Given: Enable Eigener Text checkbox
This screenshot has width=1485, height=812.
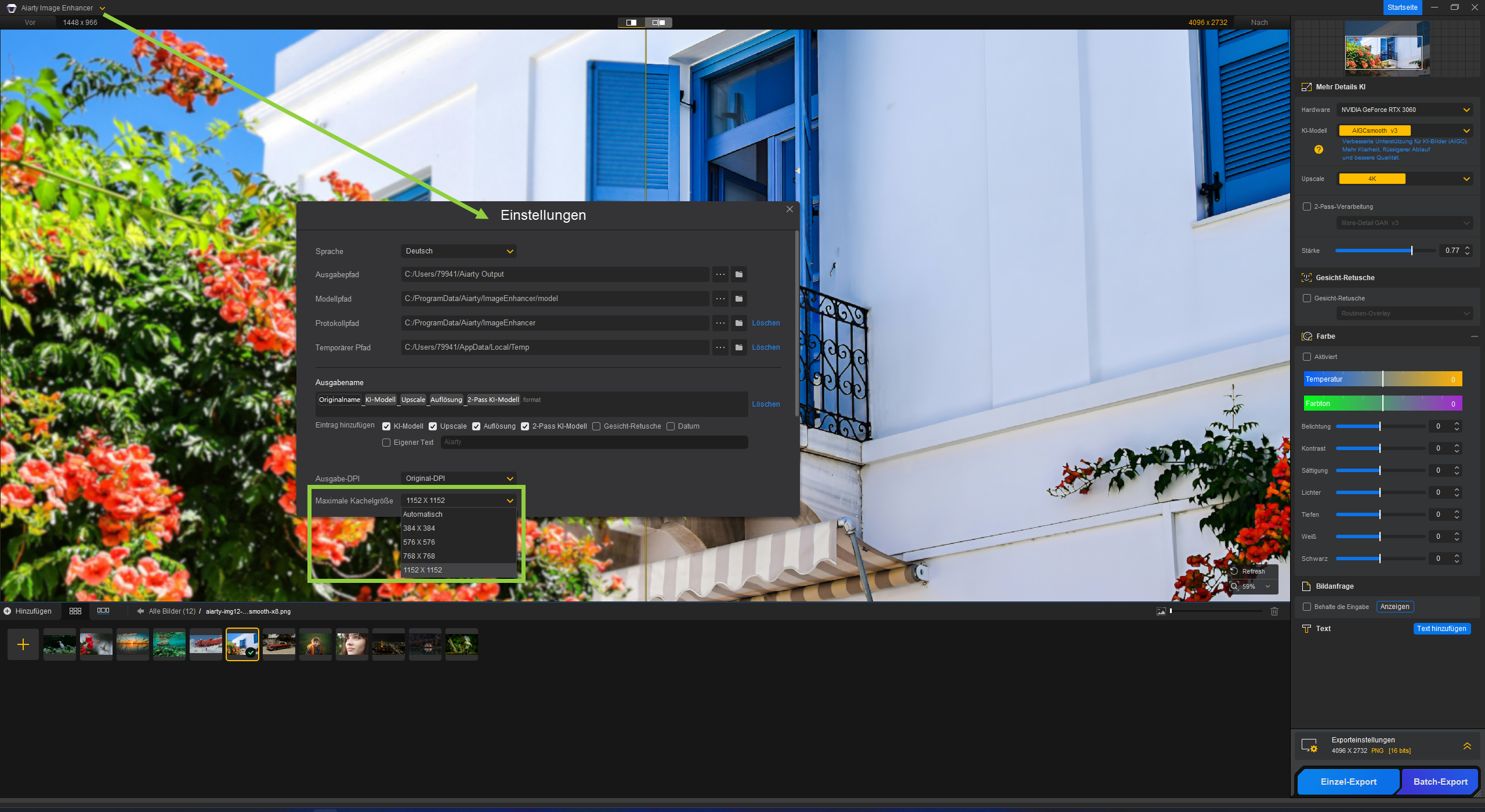Looking at the screenshot, I should pyautogui.click(x=386, y=443).
